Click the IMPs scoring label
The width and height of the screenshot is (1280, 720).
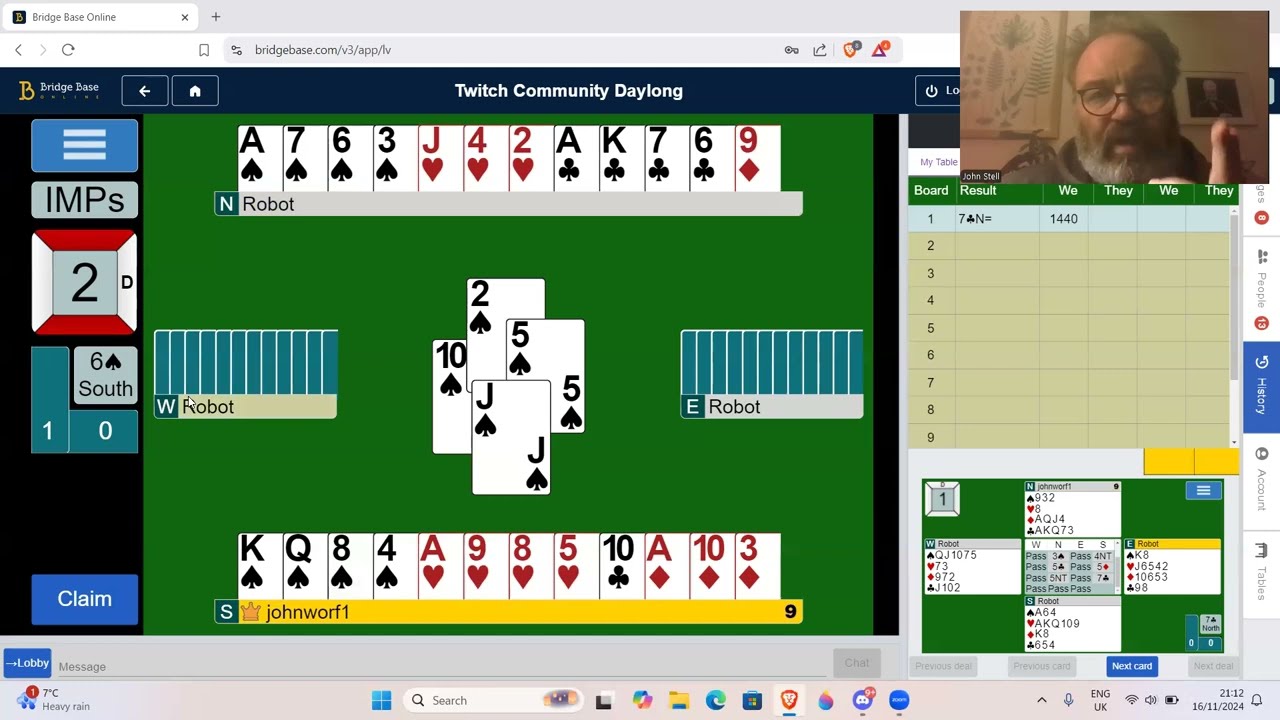84,200
